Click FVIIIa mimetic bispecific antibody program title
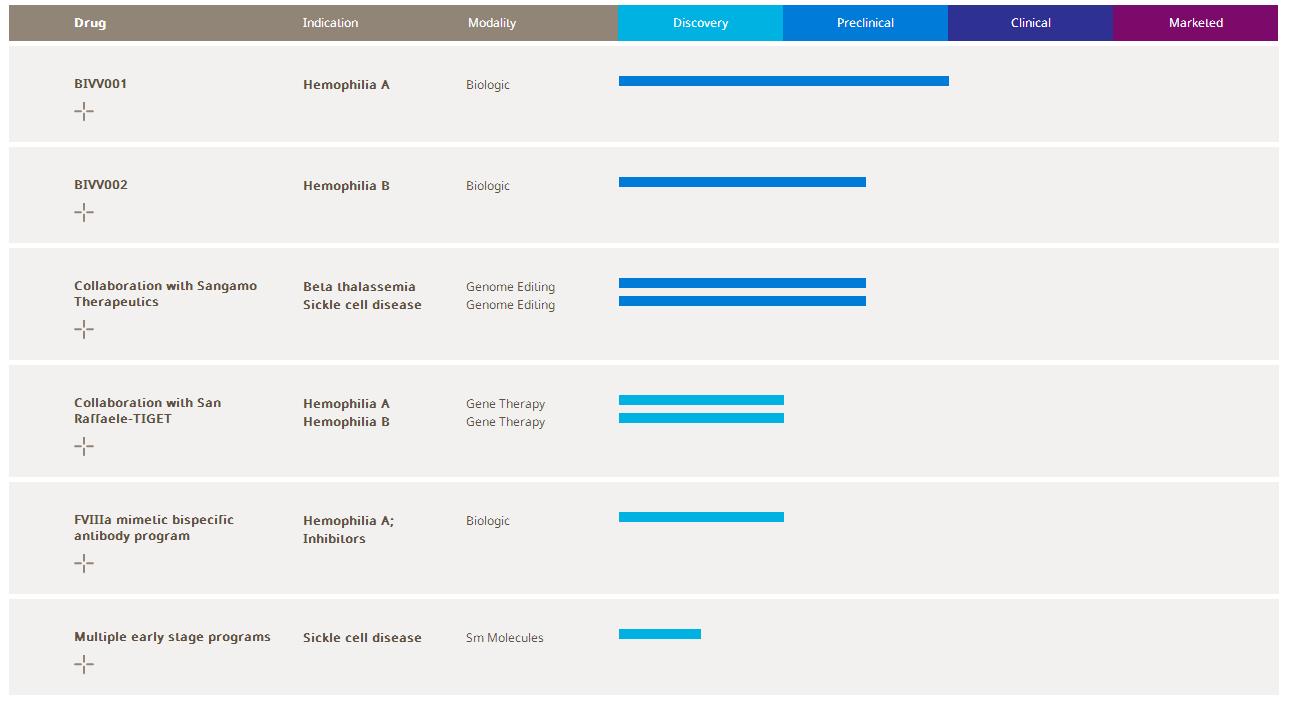Screen dimensions: 1289x703 tap(153, 528)
